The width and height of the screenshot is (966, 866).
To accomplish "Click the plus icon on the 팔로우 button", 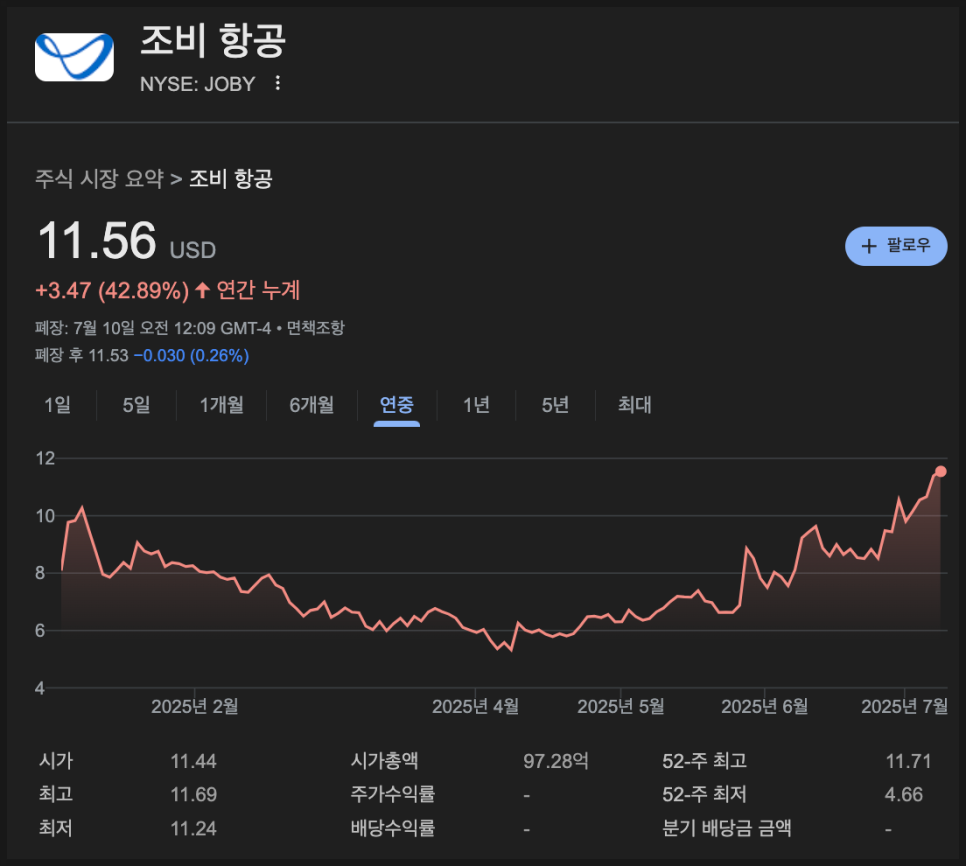I will pos(870,246).
